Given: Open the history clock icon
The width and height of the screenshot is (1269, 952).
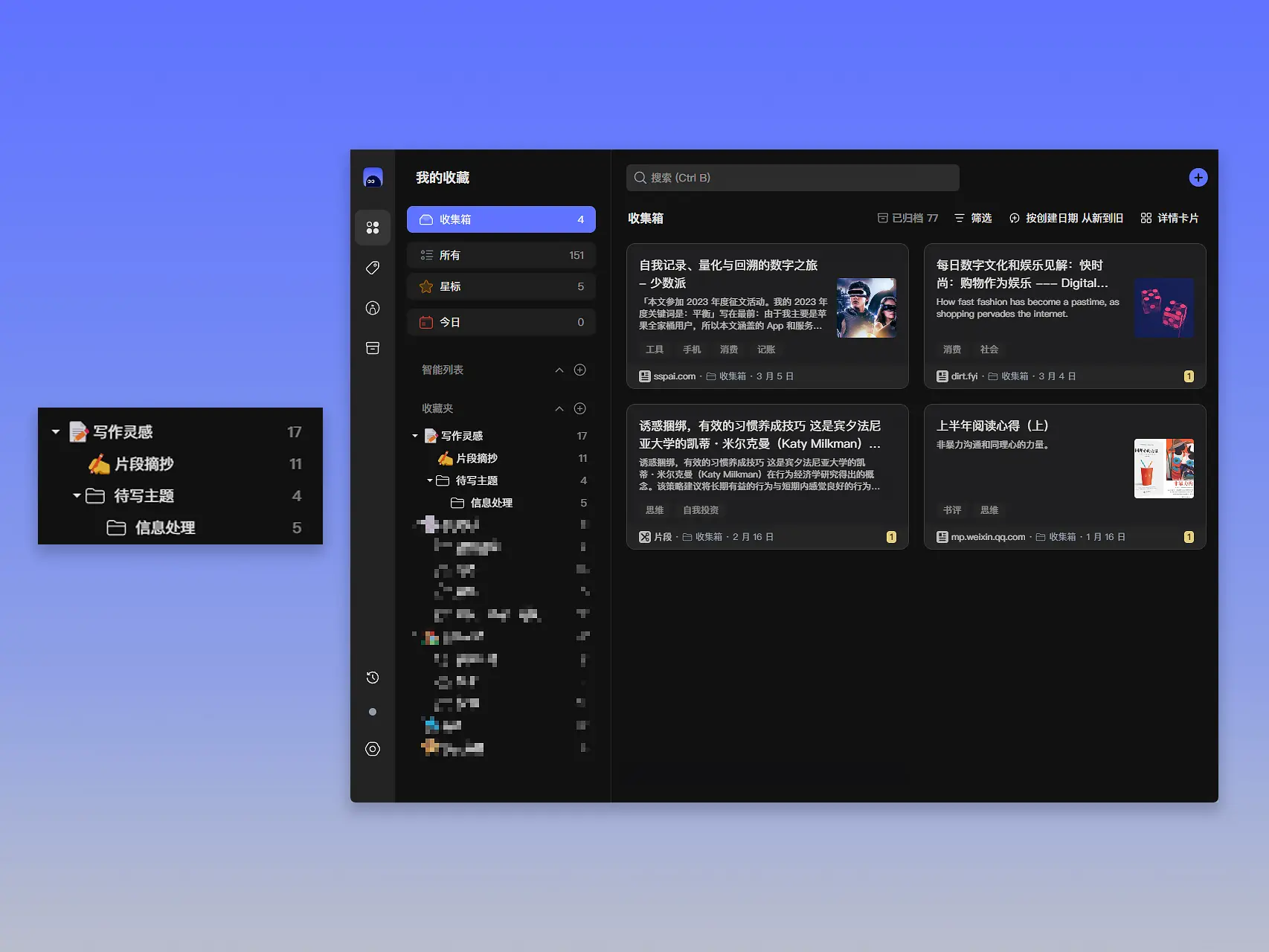Looking at the screenshot, I should click(x=373, y=678).
